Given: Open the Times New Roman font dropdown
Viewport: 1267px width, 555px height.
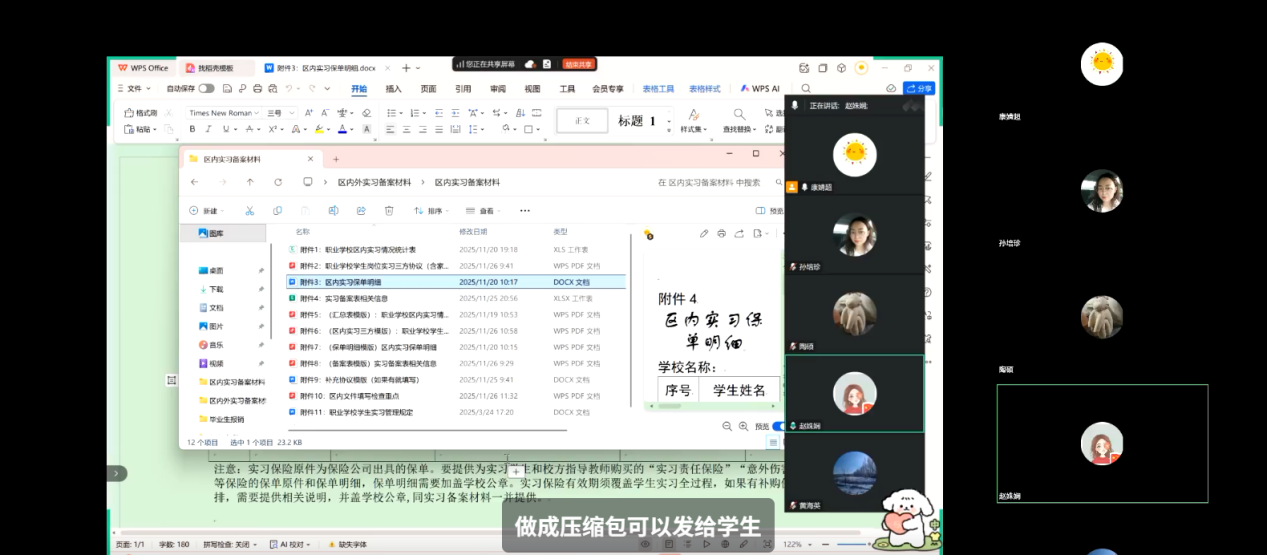Looking at the screenshot, I should pyautogui.click(x=225, y=113).
